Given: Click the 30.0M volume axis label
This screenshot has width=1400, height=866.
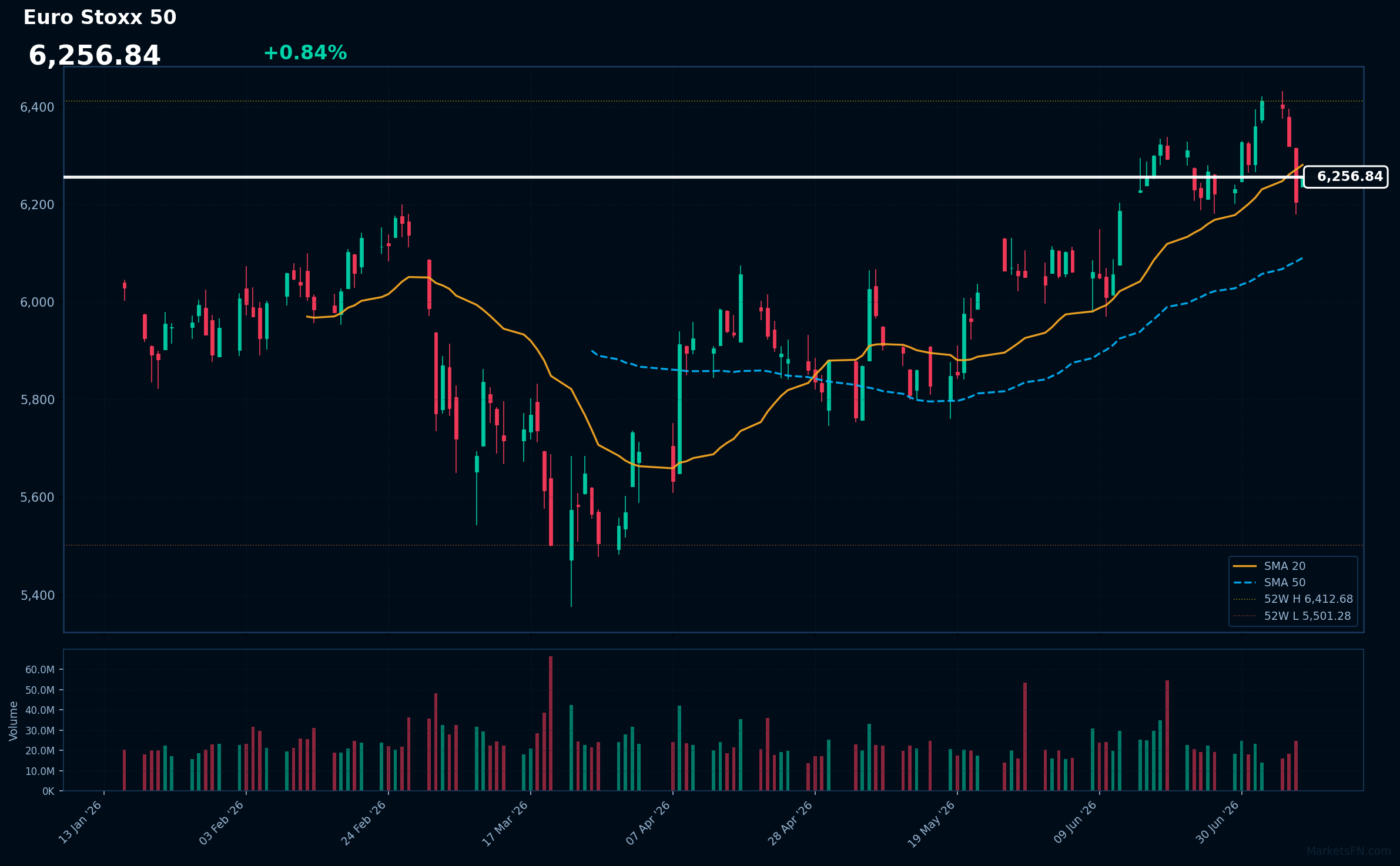Looking at the screenshot, I should click(40, 731).
